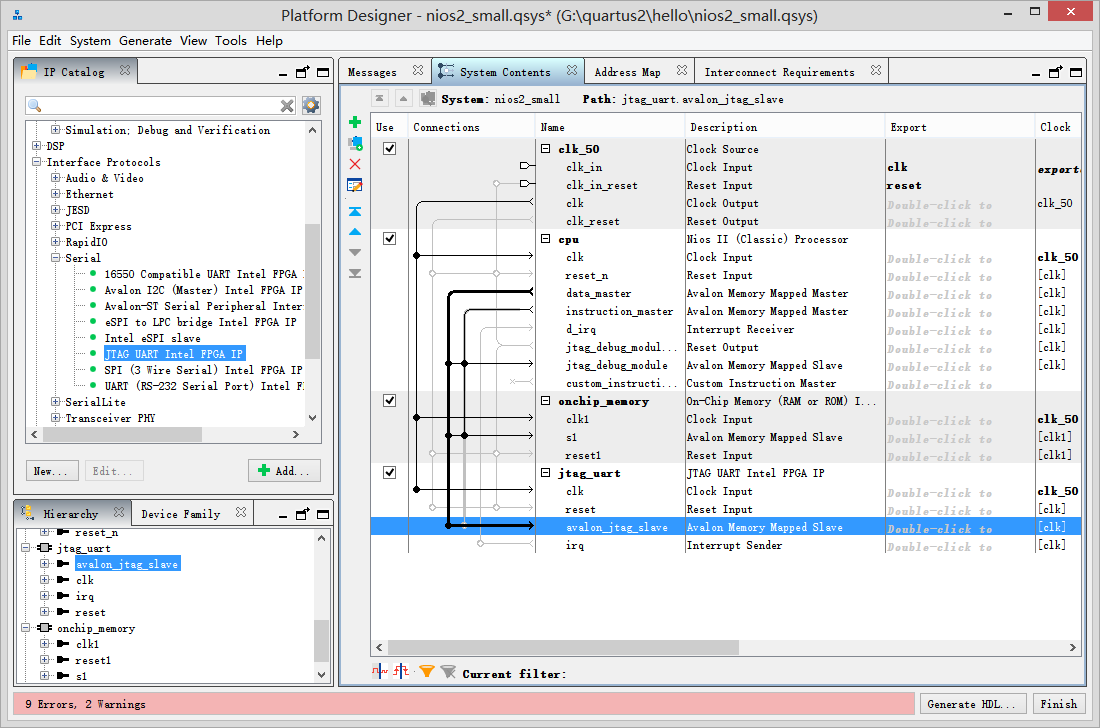Collapse the jtag_uart component row

pyautogui.click(x=546, y=473)
